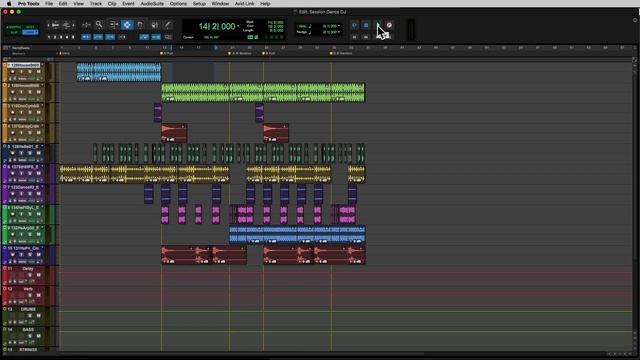The height and width of the screenshot is (360, 640).
Task: Open the Pro Tools application menu
Action: tap(29, 4)
